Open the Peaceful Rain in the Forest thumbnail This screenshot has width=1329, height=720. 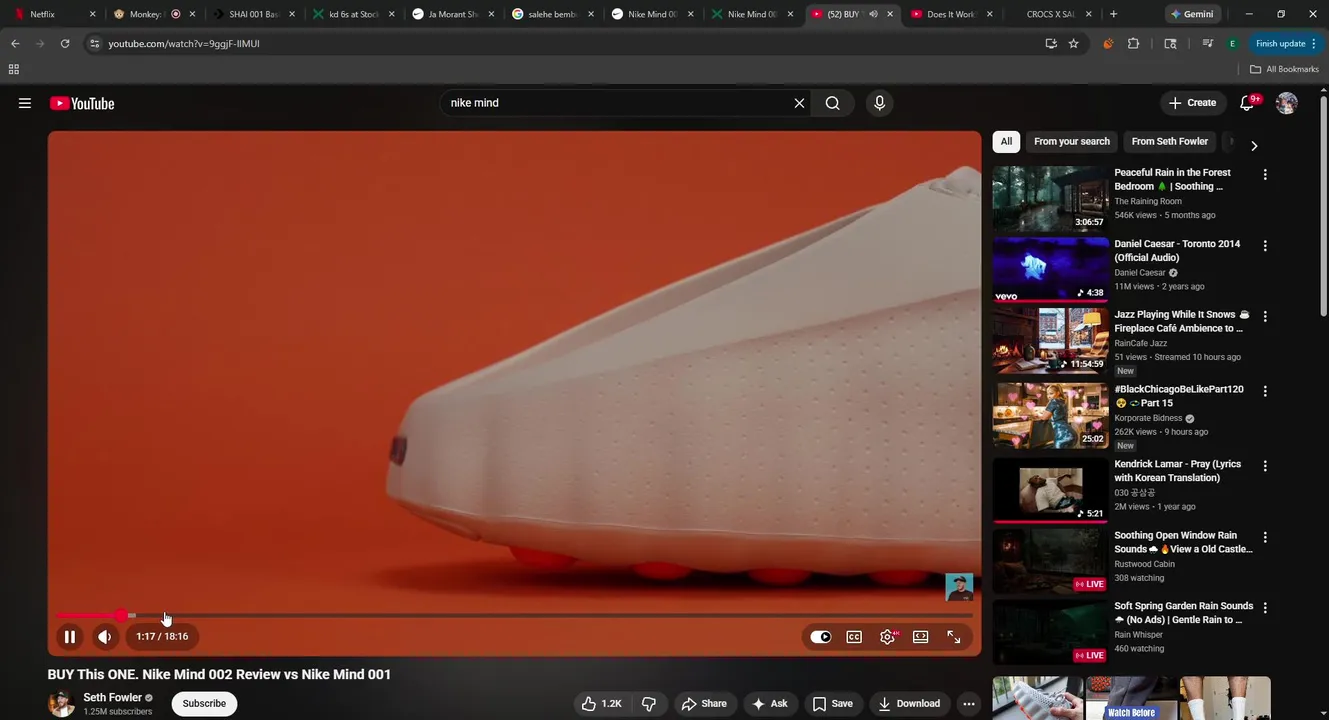pyautogui.click(x=1050, y=198)
